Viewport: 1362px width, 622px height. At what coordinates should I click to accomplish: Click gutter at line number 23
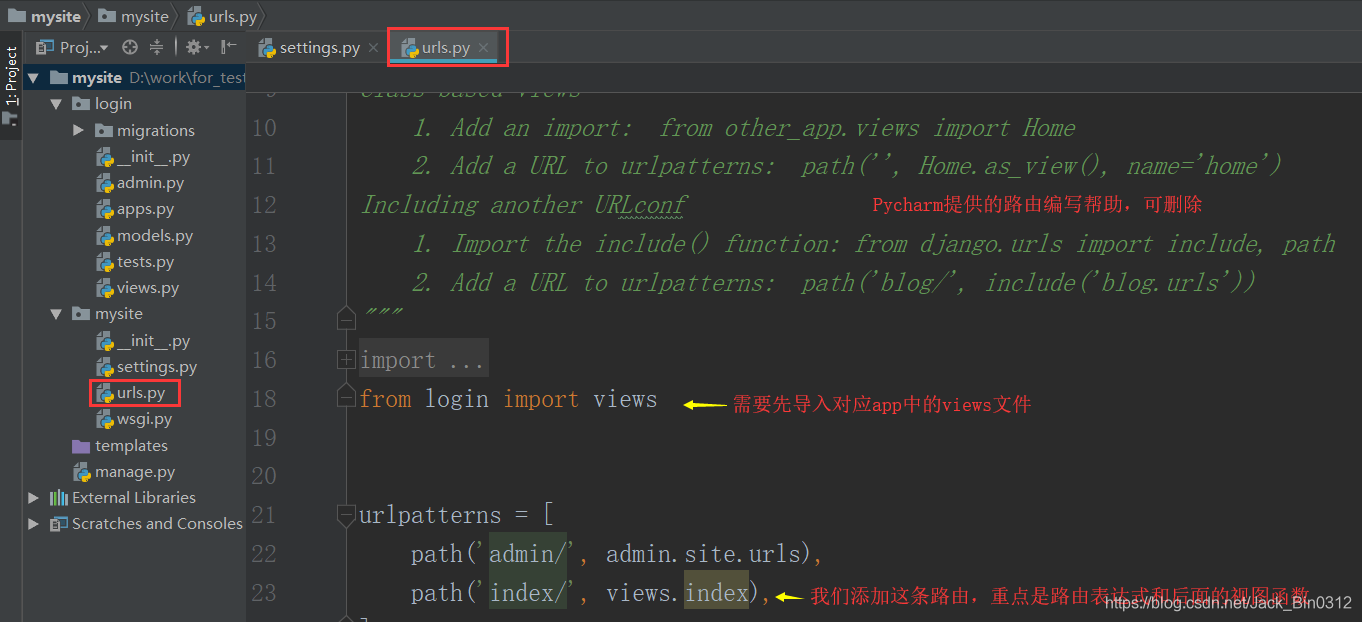tap(264, 593)
